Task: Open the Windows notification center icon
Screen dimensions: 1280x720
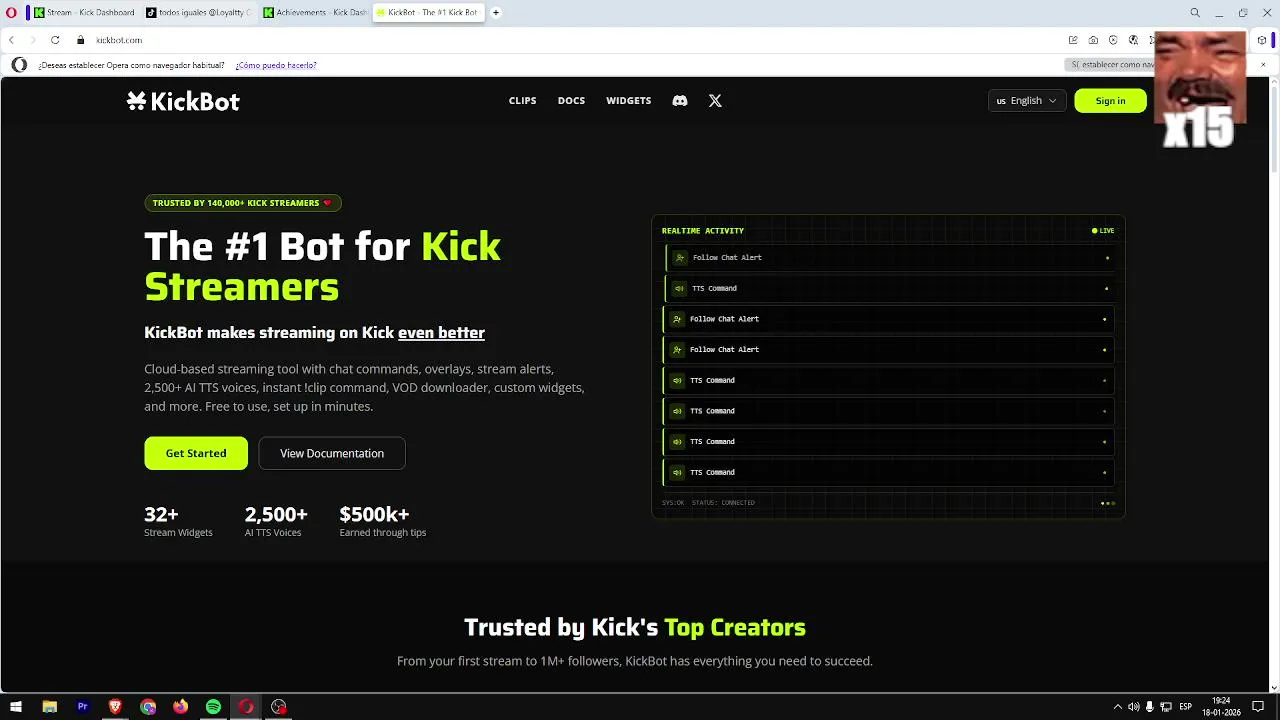Action: pyautogui.click(x=1258, y=707)
